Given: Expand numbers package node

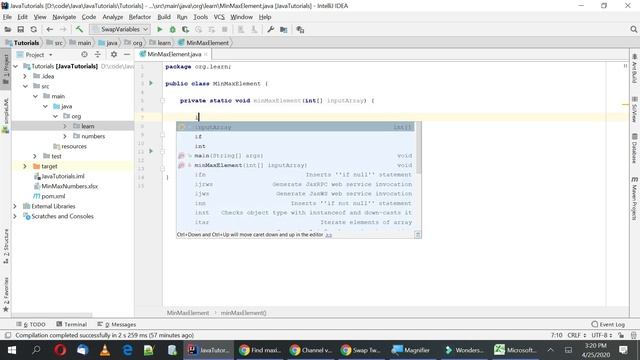Looking at the screenshot, I should pyautogui.click(x=65, y=136).
